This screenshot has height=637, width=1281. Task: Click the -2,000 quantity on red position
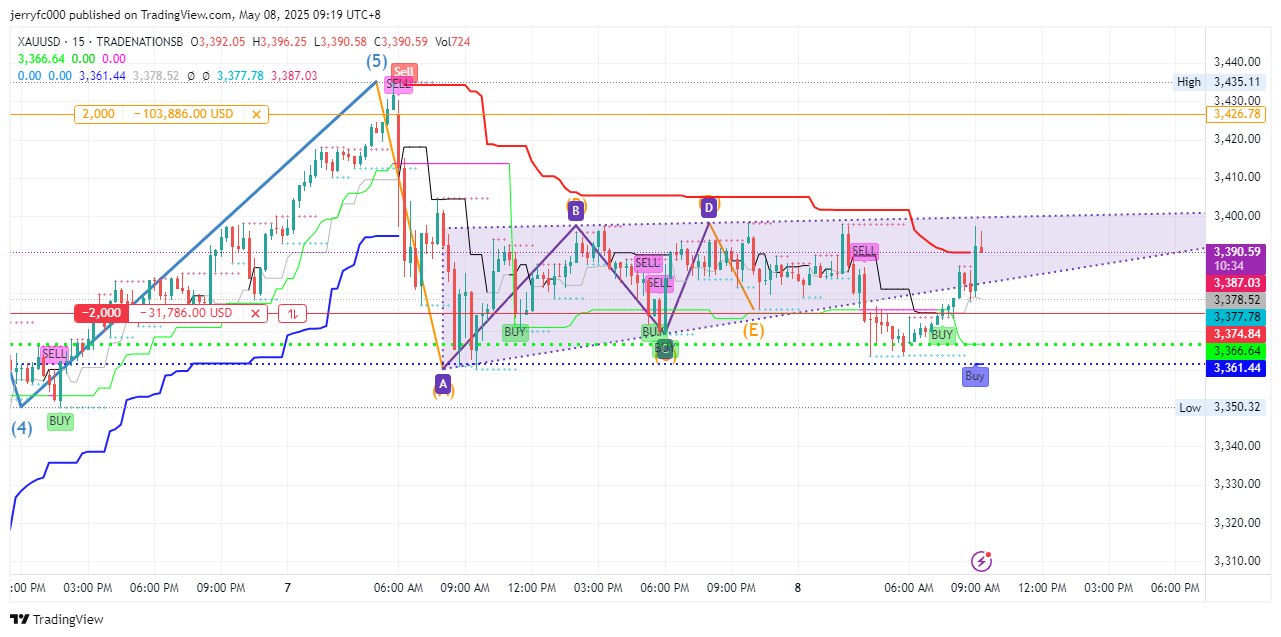tap(102, 313)
